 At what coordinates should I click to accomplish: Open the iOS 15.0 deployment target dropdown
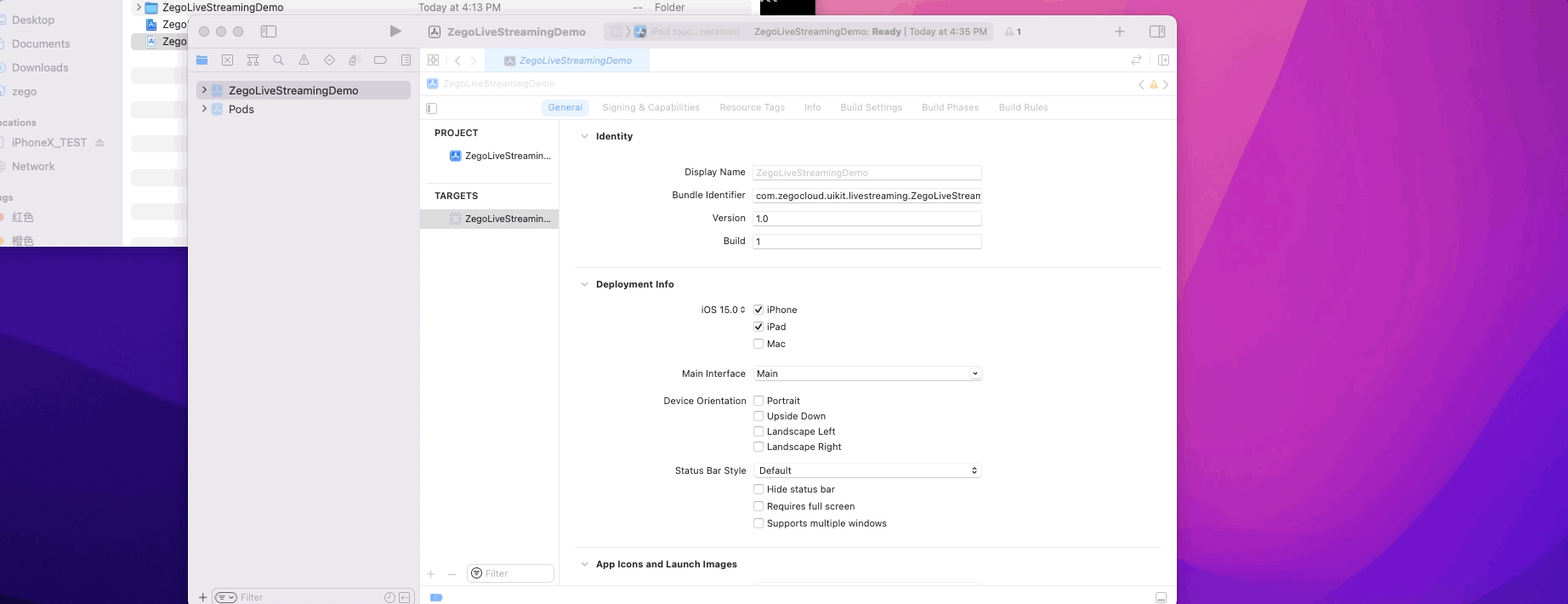pos(723,310)
